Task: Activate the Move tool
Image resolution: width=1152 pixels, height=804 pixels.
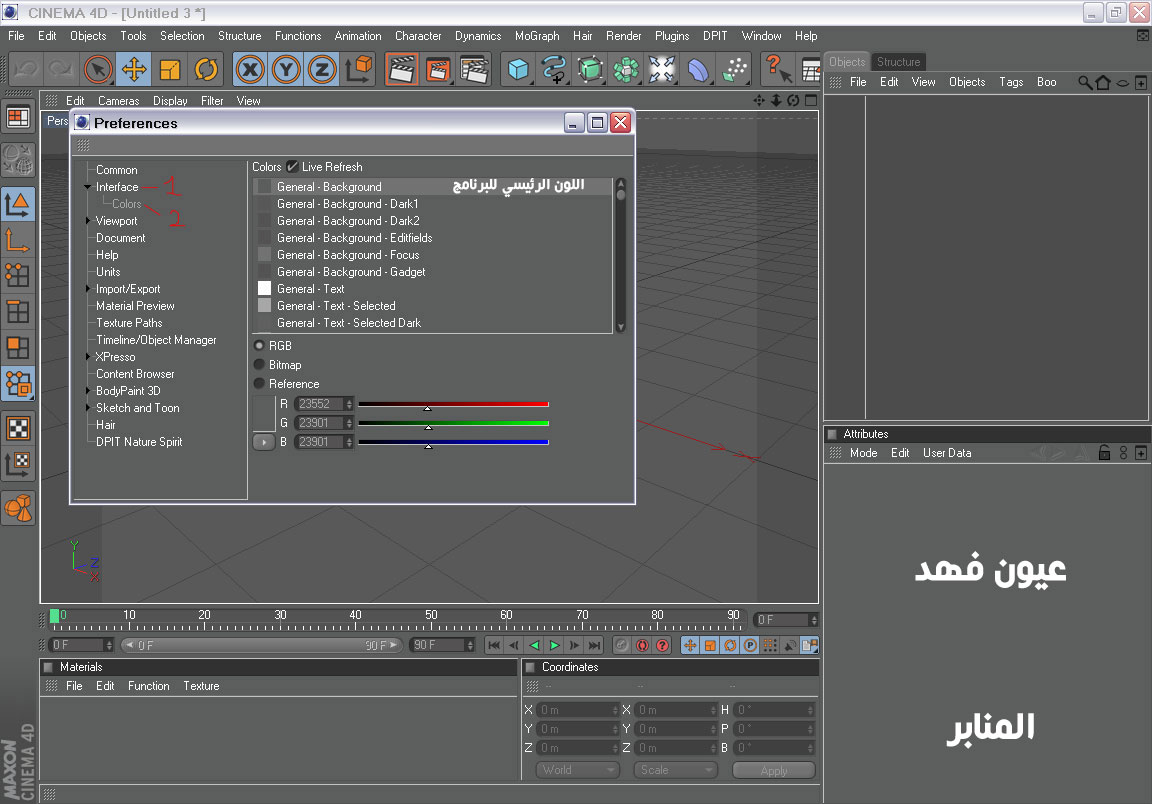Action: point(134,70)
